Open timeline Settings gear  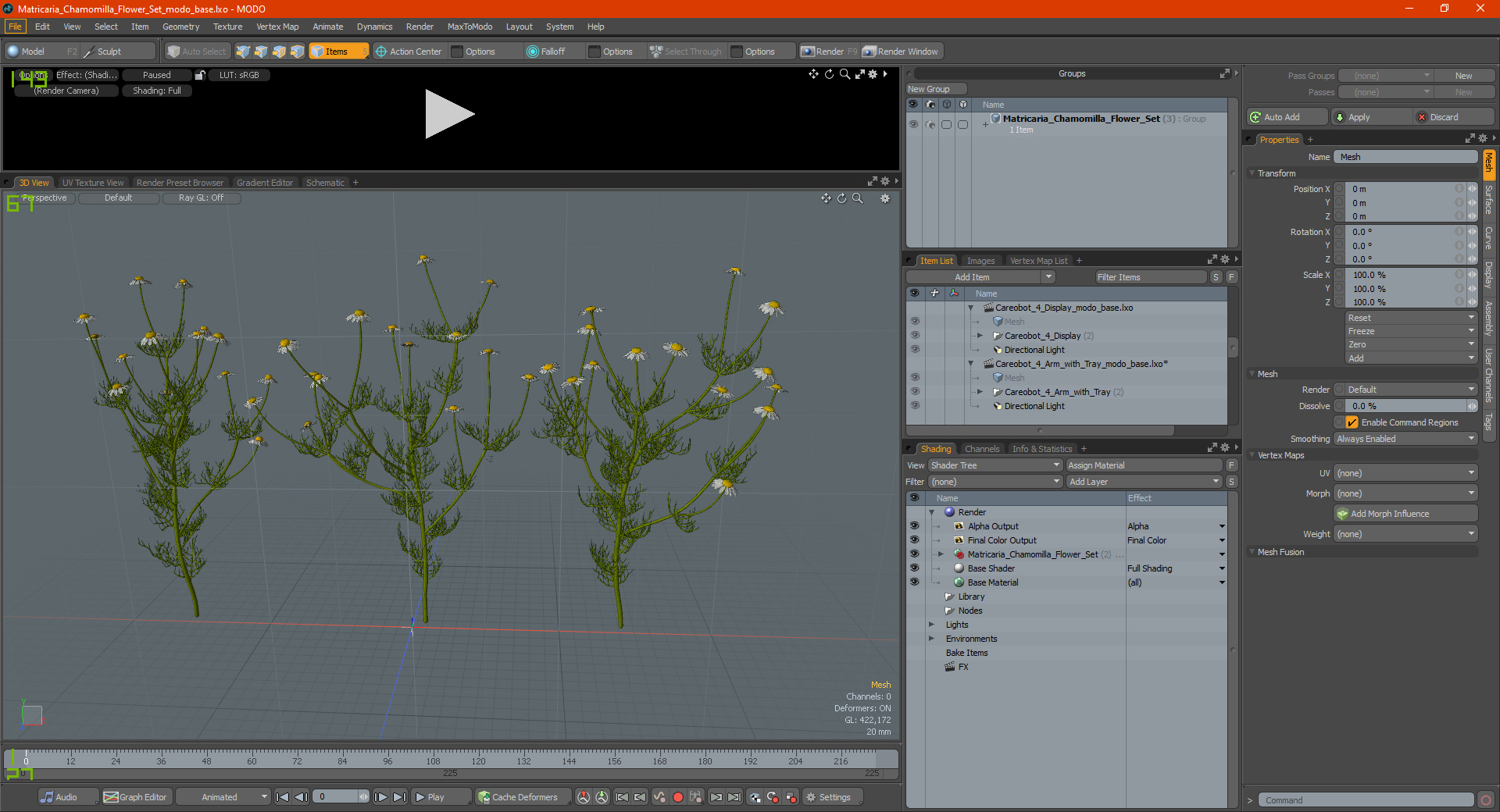(x=833, y=797)
